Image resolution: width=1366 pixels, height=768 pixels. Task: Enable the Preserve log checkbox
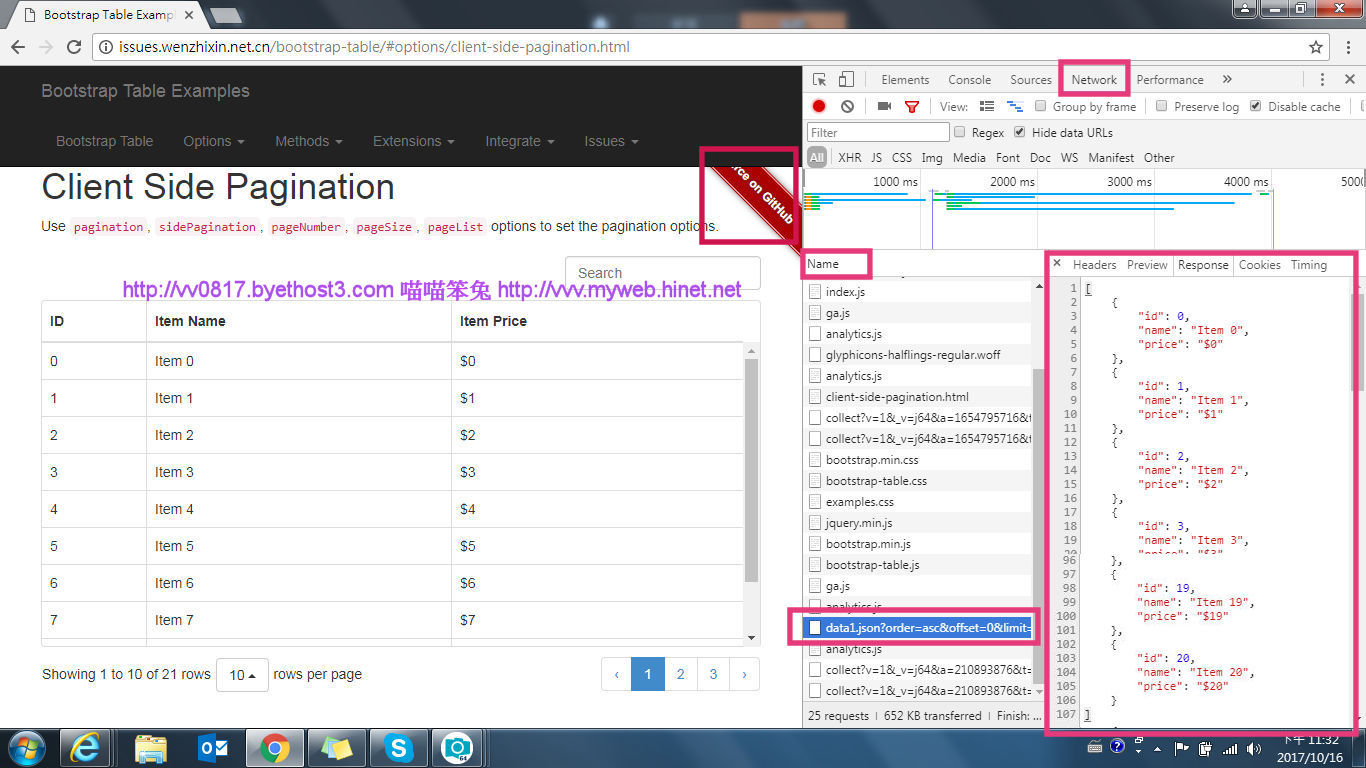(1161, 106)
